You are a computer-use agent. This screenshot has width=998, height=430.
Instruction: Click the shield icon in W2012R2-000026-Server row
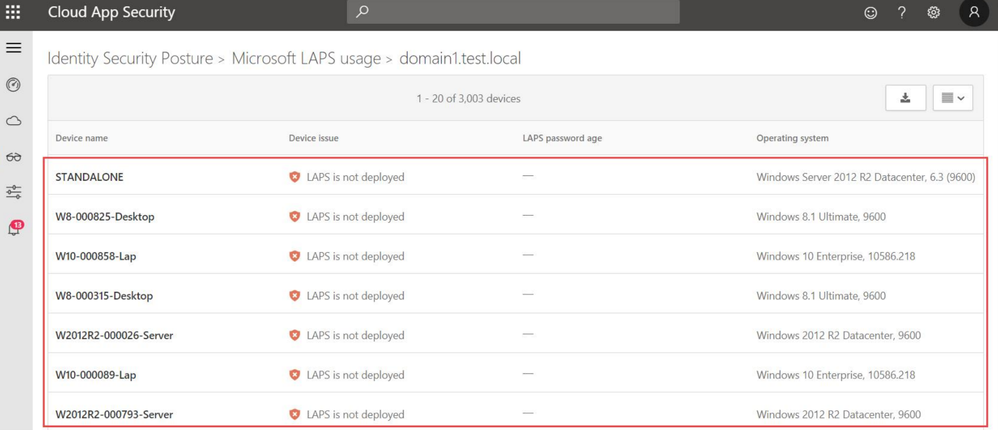click(294, 335)
